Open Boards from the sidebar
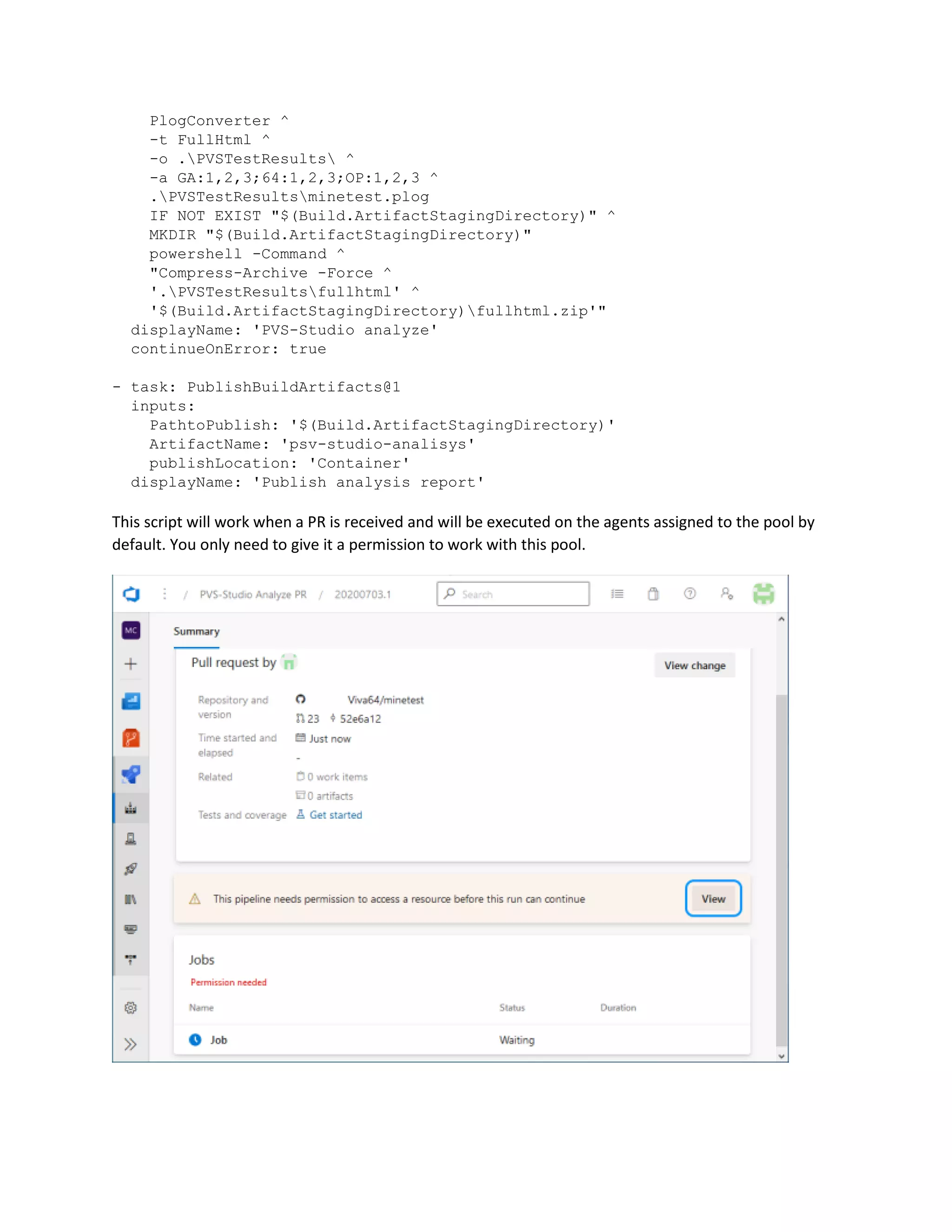Screen dimensions: 952x1232 pos(131,701)
